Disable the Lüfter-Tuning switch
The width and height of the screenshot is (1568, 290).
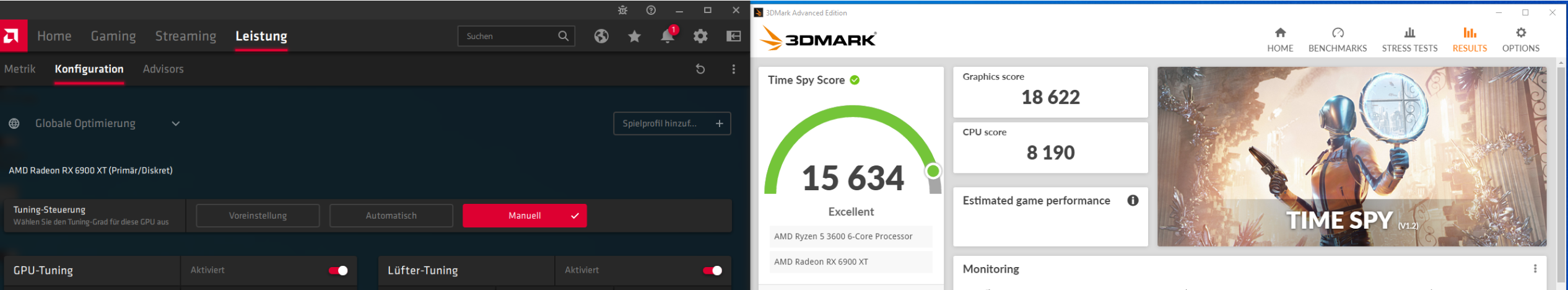point(712,270)
